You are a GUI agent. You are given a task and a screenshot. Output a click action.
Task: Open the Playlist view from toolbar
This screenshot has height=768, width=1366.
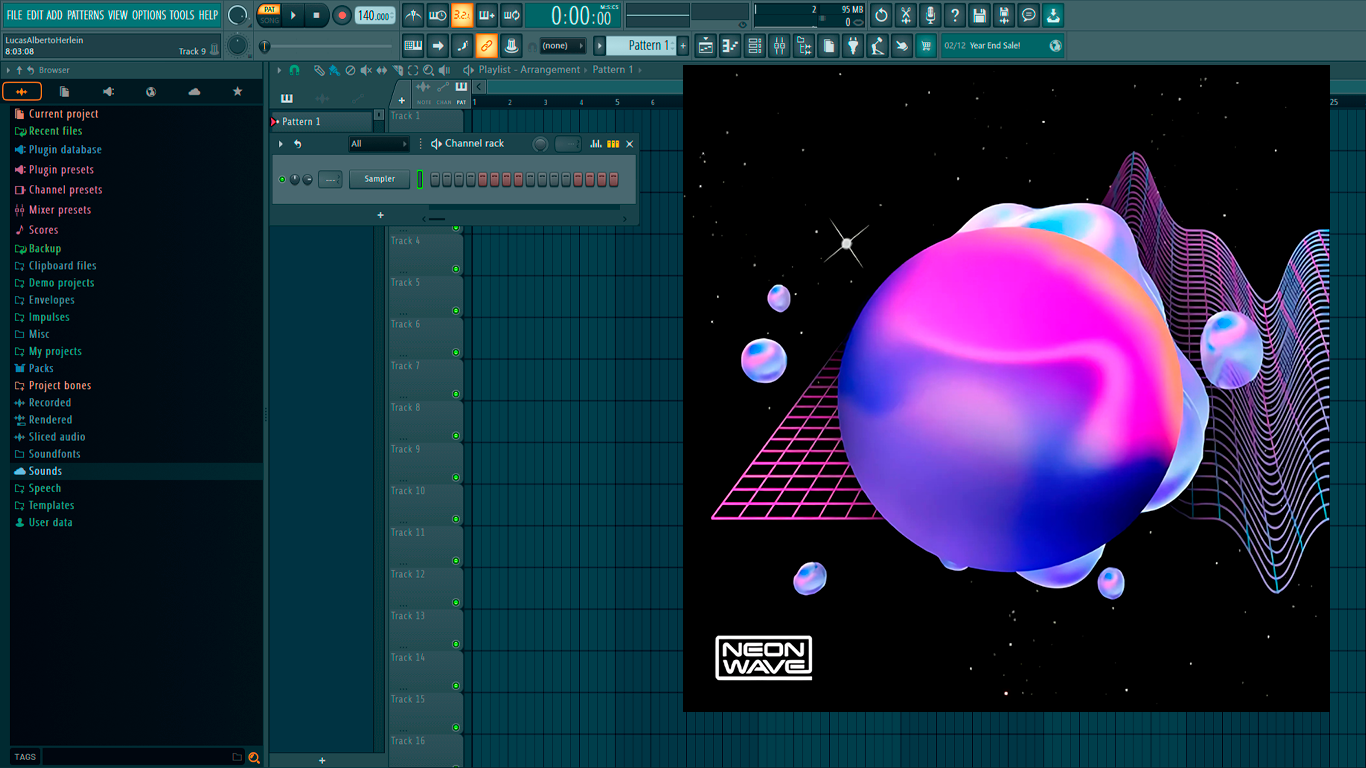(x=706, y=45)
